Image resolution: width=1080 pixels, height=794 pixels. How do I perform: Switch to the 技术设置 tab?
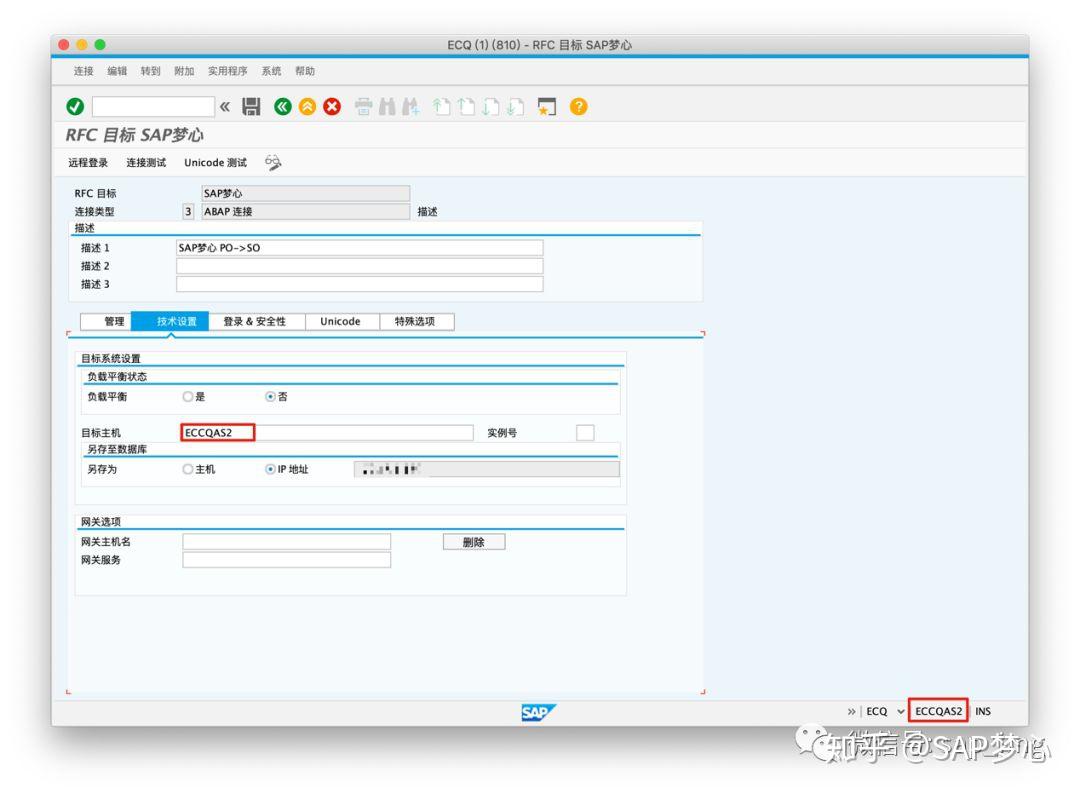point(170,322)
